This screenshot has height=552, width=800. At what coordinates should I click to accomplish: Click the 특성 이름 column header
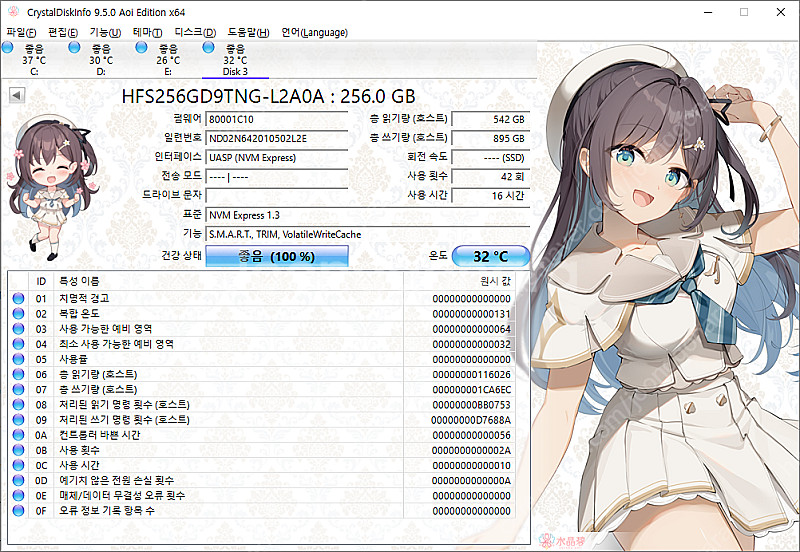pyautogui.click(x=229, y=281)
